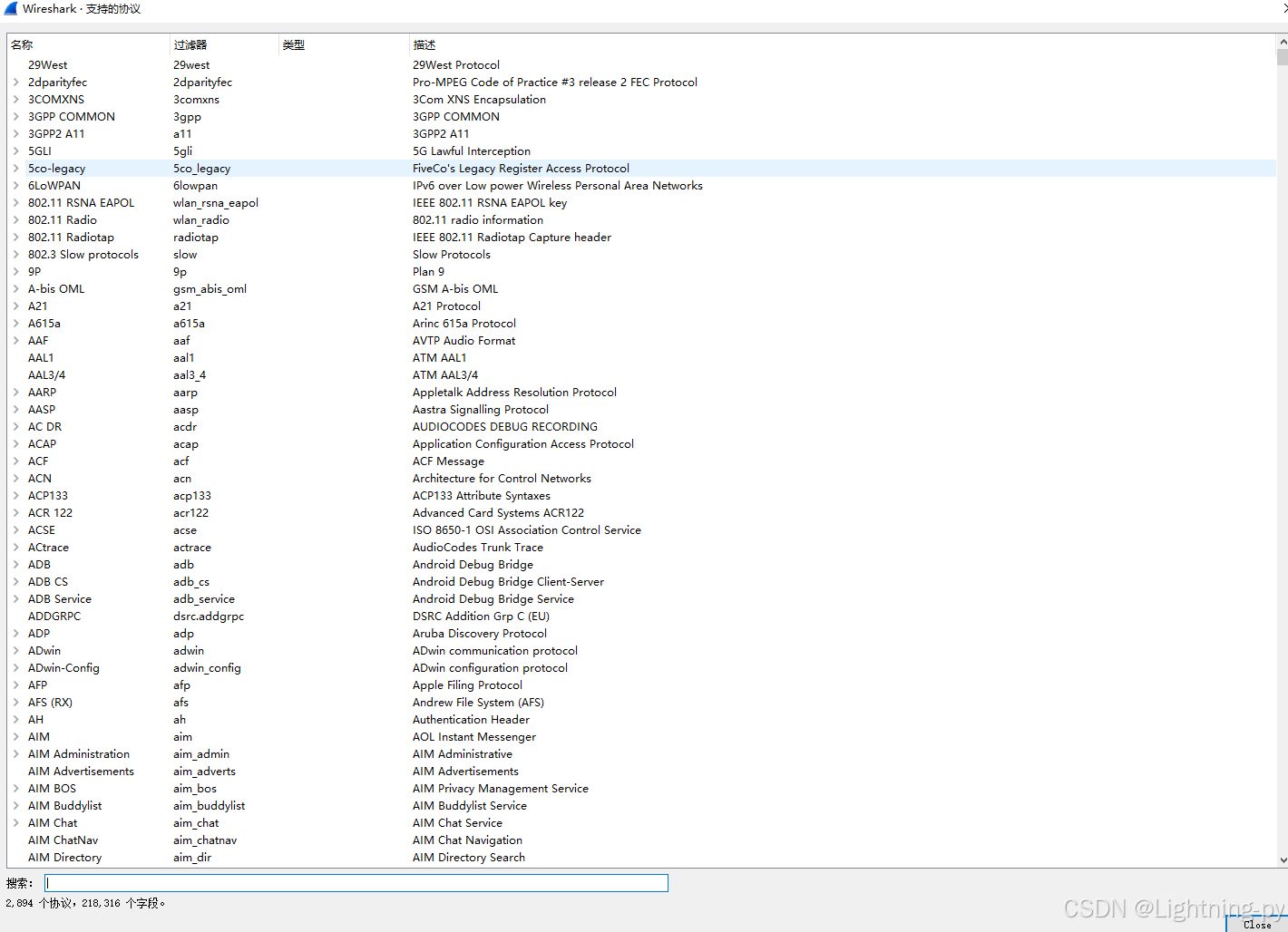Expand the ADB Service protocol entry
This screenshot has width=1288, height=932.
tap(15, 598)
